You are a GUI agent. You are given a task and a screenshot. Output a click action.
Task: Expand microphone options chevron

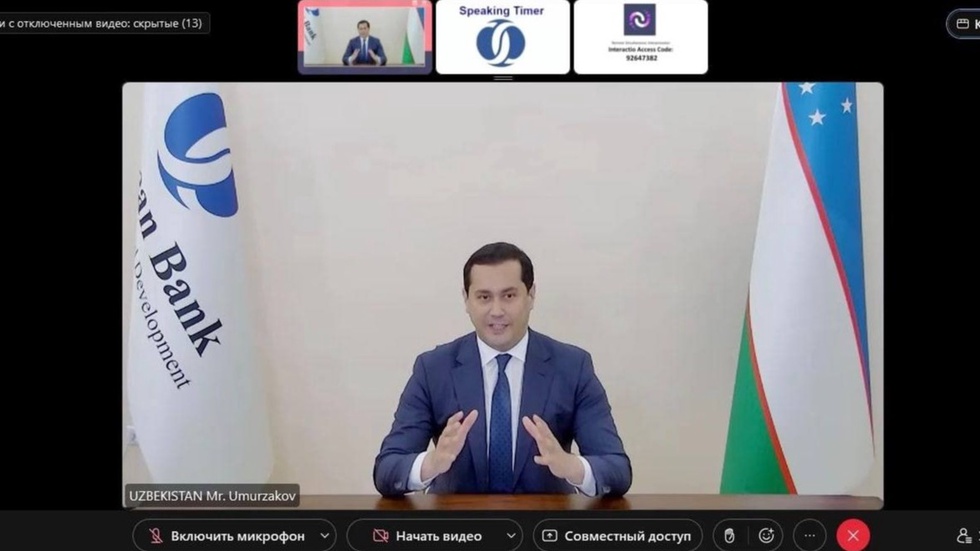(x=324, y=536)
